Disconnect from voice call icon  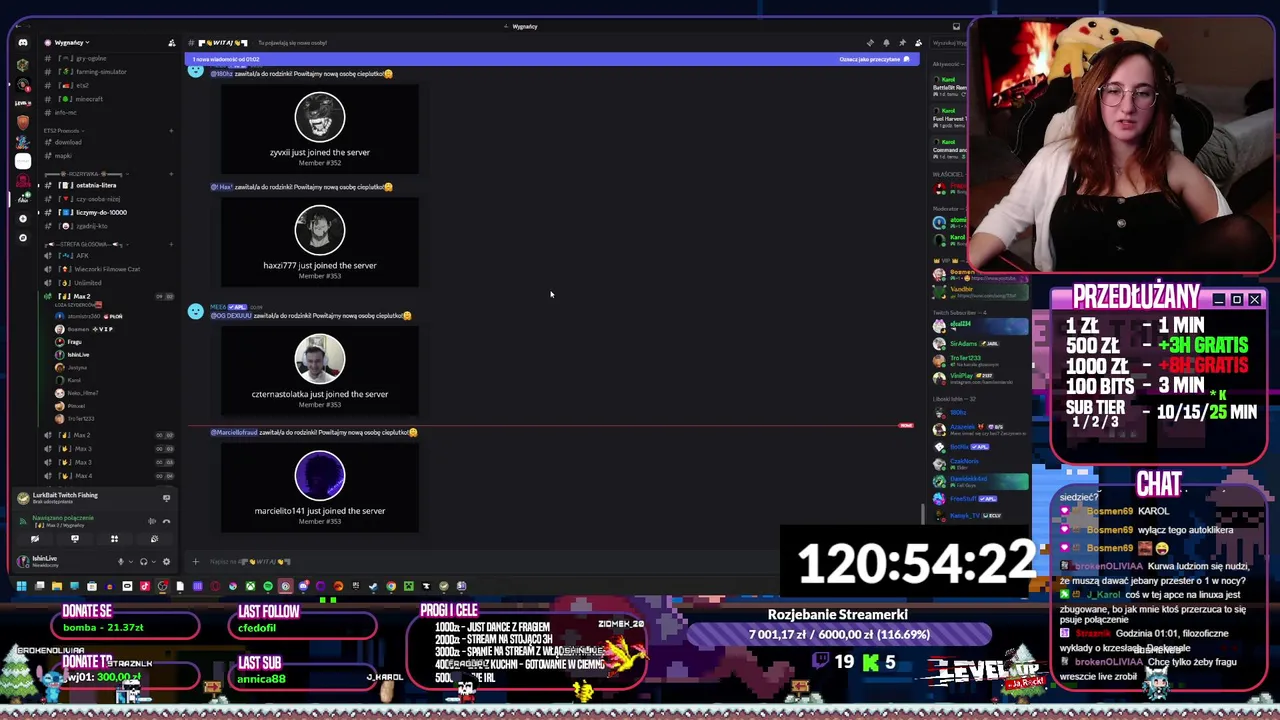tap(166, 521)
